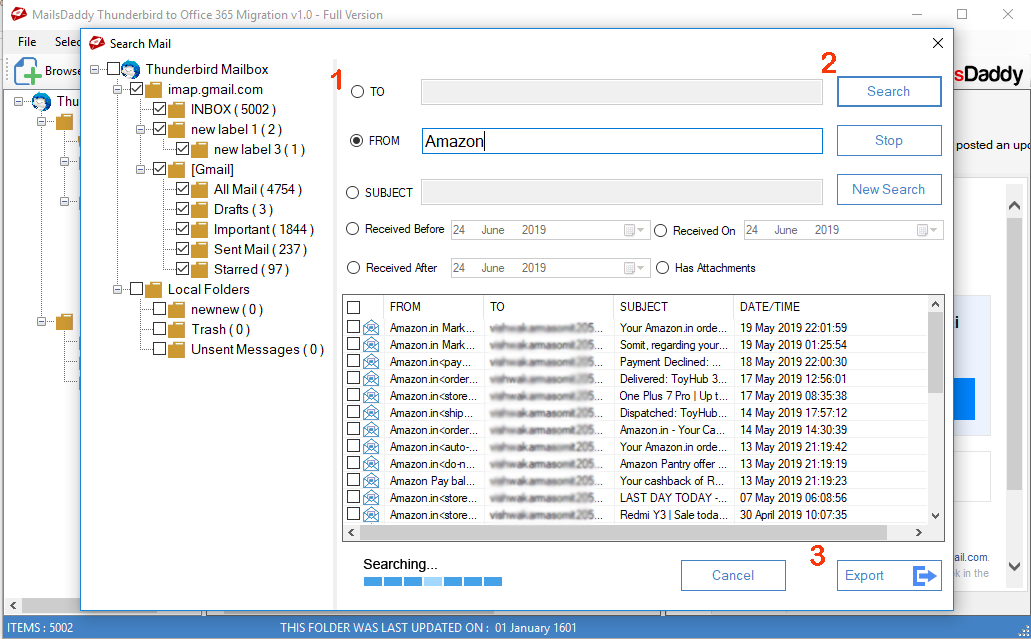Click the Browse add-file icon in main window

pos(28,70)
